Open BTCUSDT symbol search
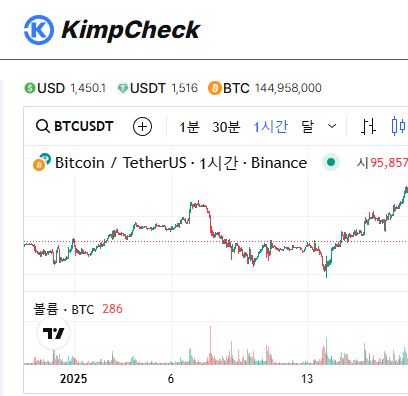The width and height of the screenshot is (408, 396). (x=75, y=126)
